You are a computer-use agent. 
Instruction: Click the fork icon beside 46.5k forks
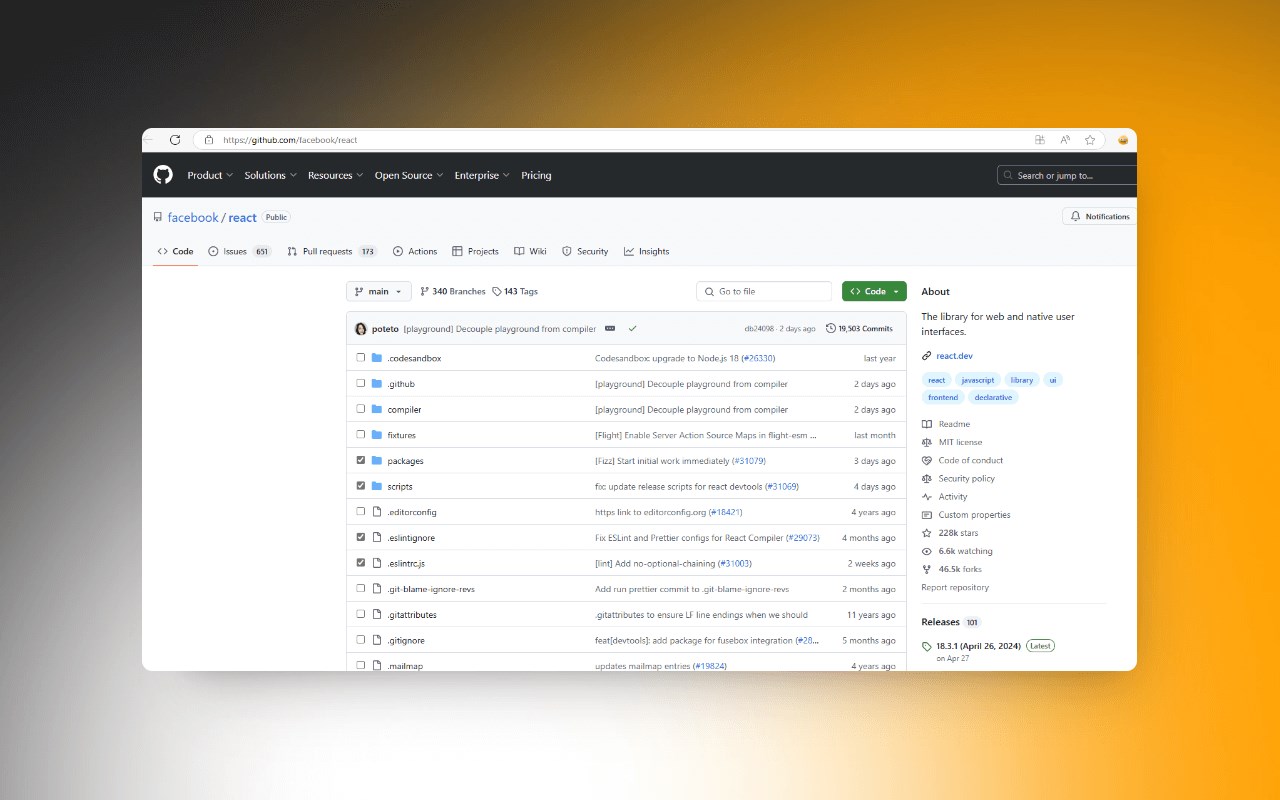tap(927, 569)
